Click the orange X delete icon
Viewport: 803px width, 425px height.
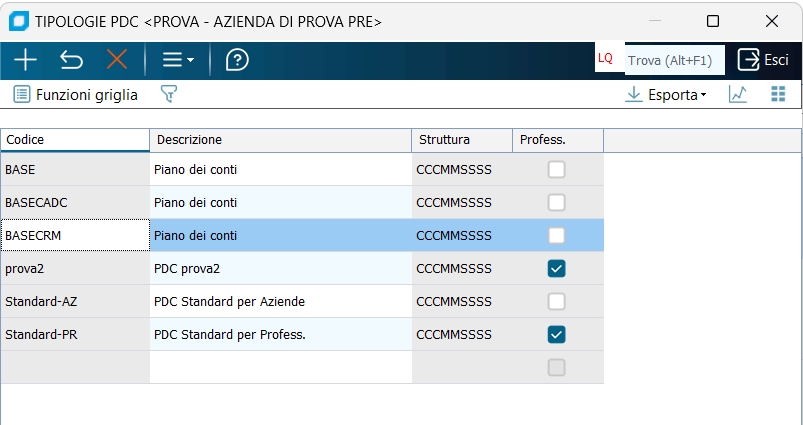pyautogui.click(x=117, y=60)
